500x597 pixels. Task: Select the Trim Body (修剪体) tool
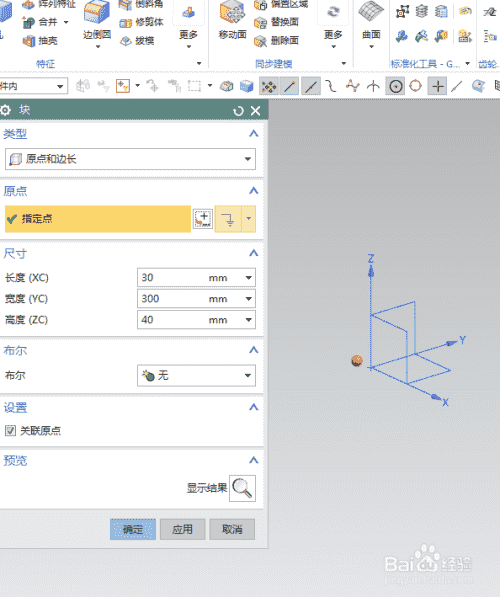click(141, 22)
